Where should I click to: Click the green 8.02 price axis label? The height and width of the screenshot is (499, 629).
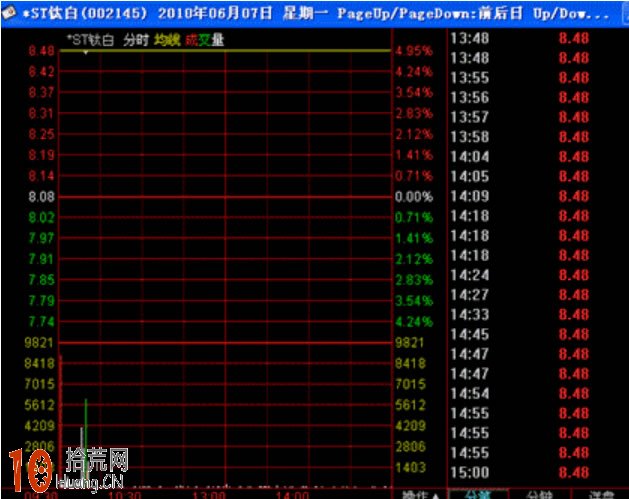(41, 218)
